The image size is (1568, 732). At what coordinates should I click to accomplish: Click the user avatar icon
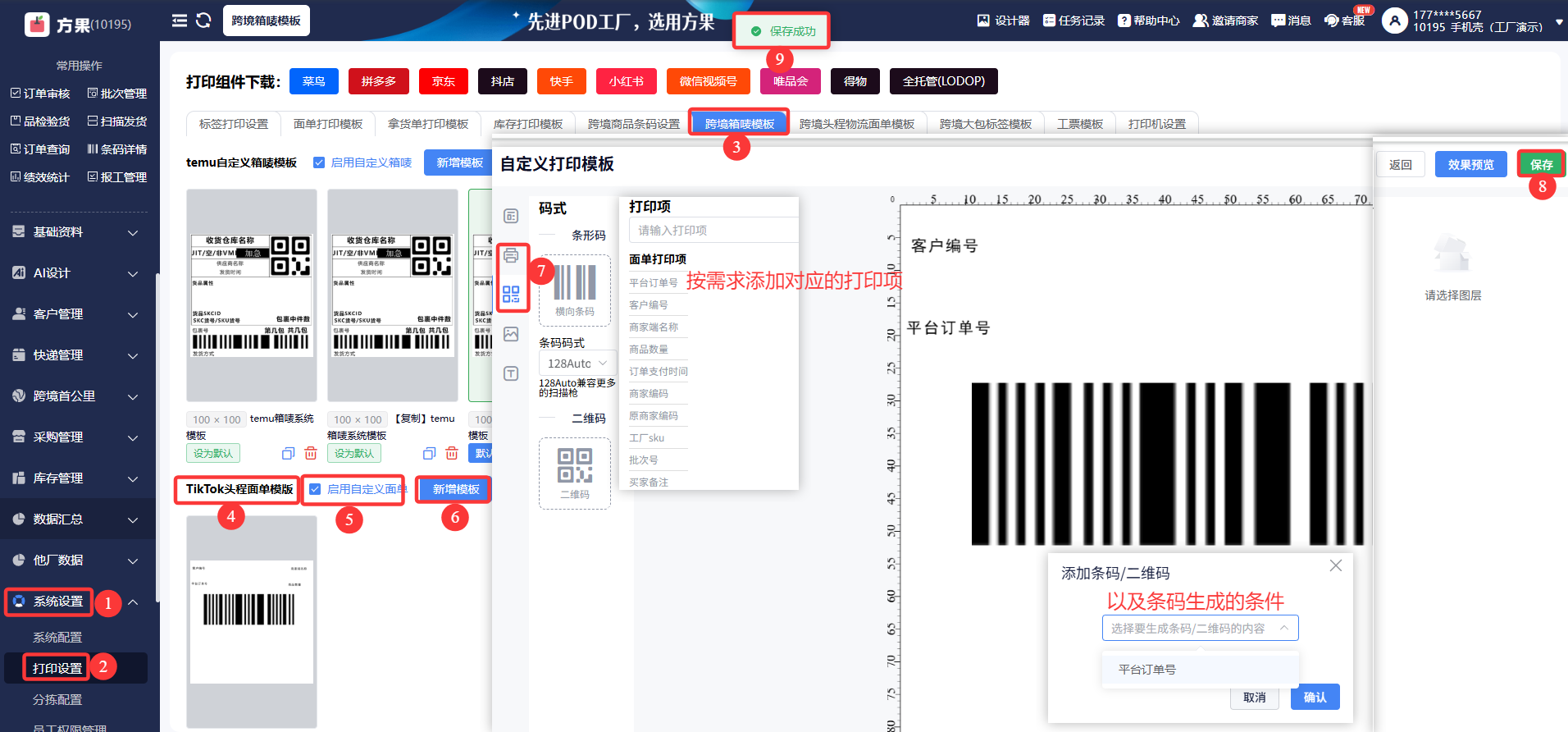pyautogui.click(x=1395, y=21)
